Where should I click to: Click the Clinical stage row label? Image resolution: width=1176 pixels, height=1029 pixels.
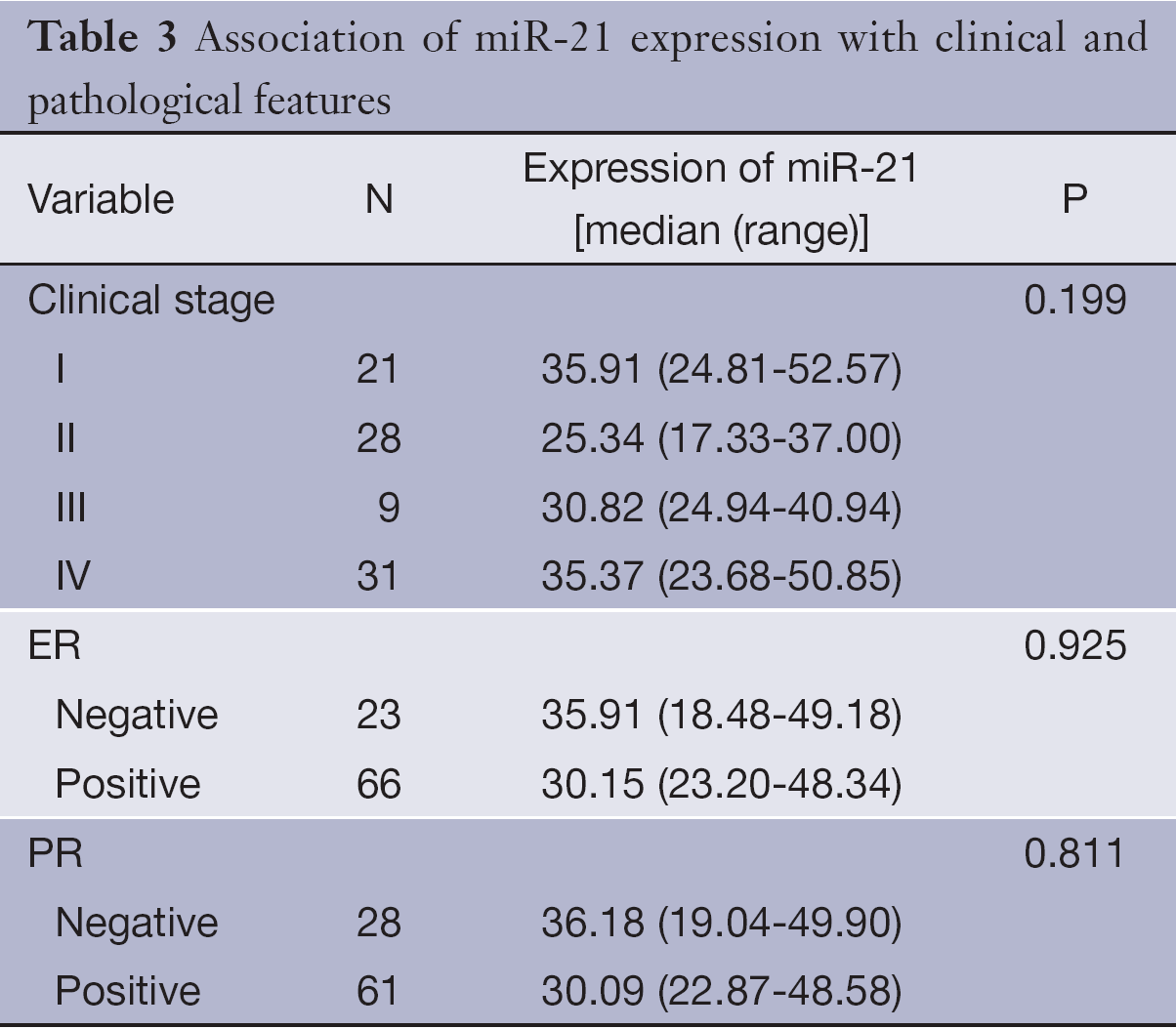click(x=151, y=300)
